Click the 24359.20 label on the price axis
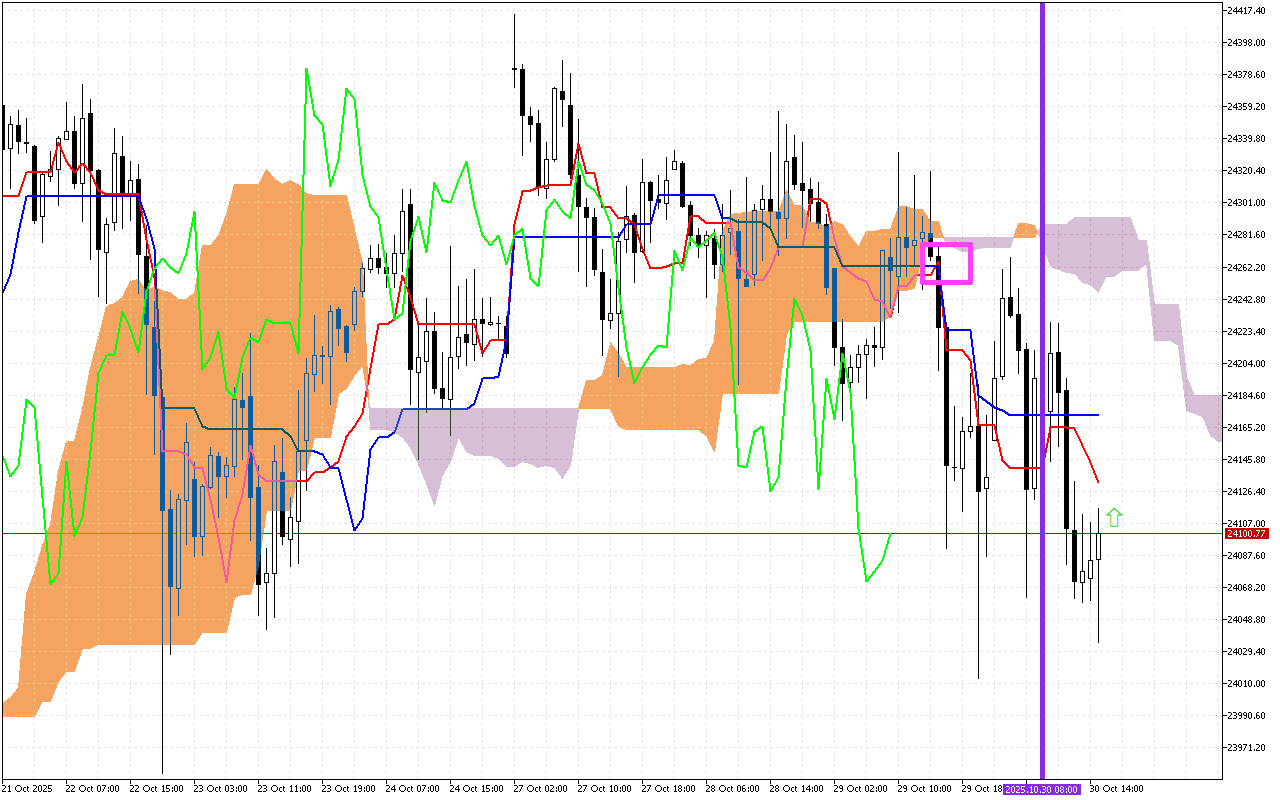 1246,106
